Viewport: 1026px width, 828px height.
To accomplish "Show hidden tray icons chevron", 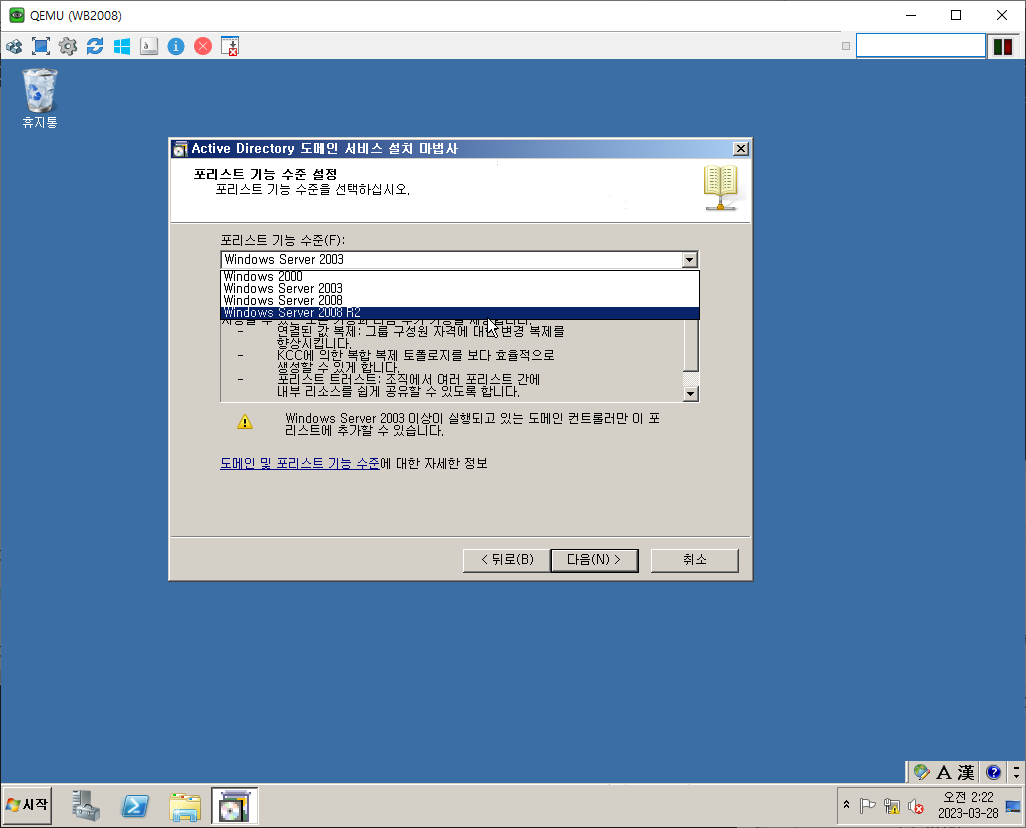I will pos(846,804).
